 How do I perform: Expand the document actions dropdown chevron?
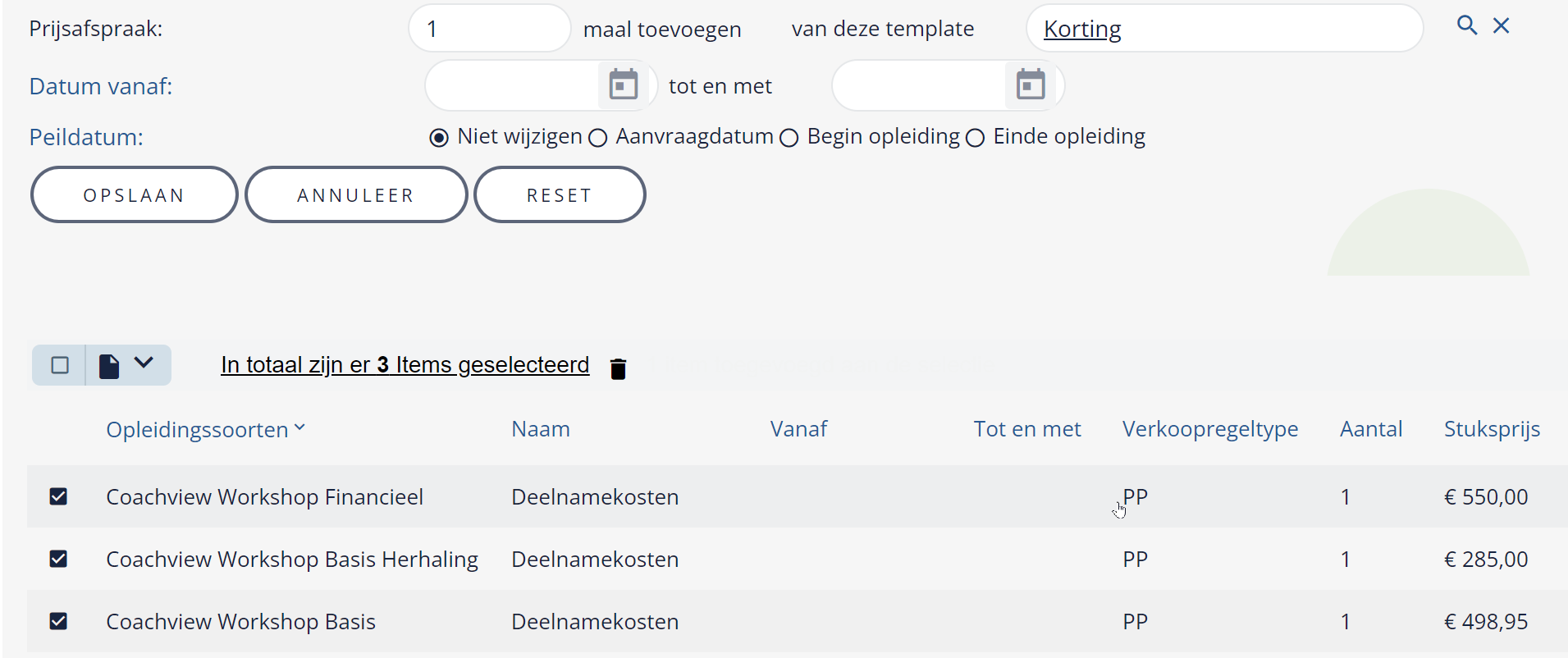[x=144, y=363]
